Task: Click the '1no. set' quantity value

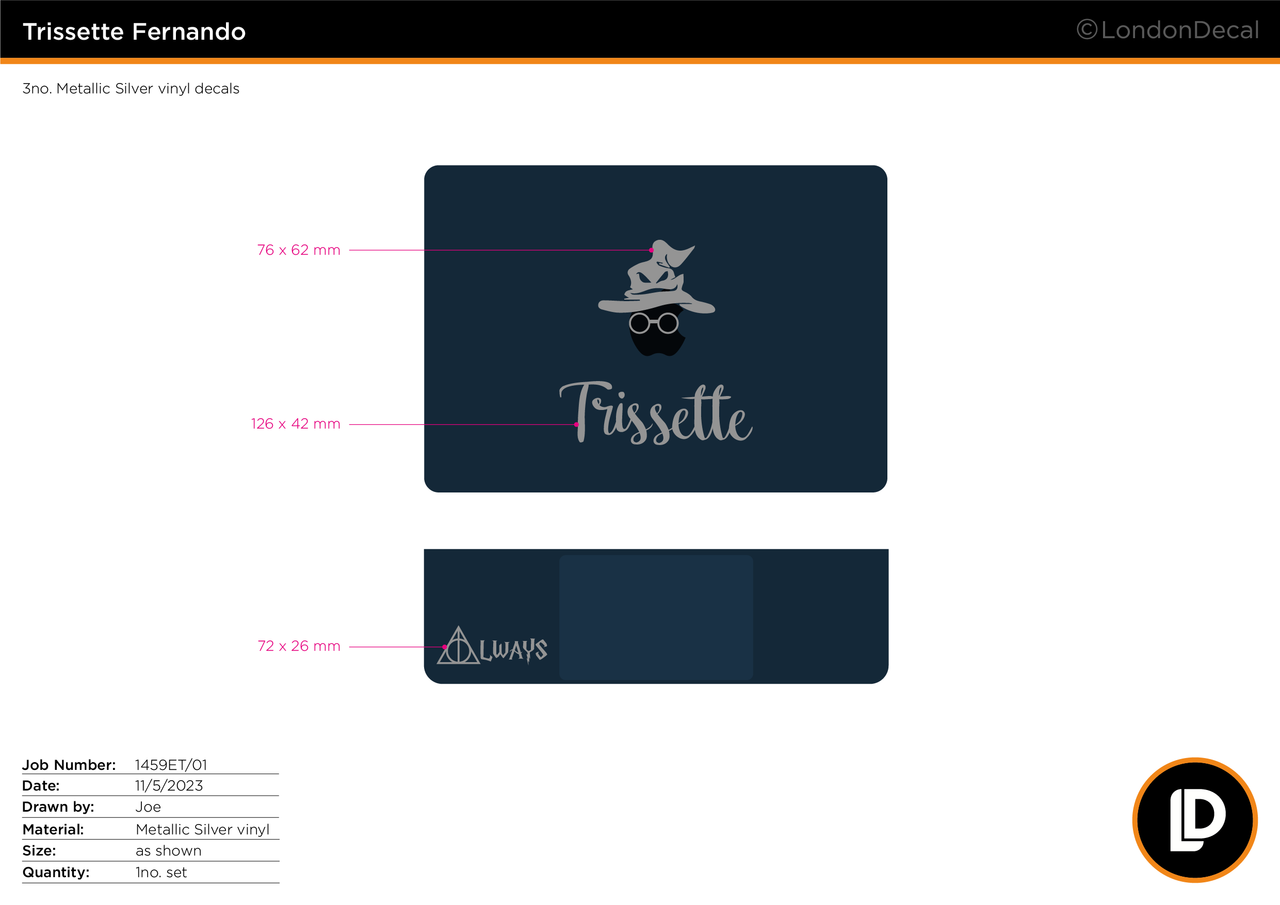Action: click(161, 872)
